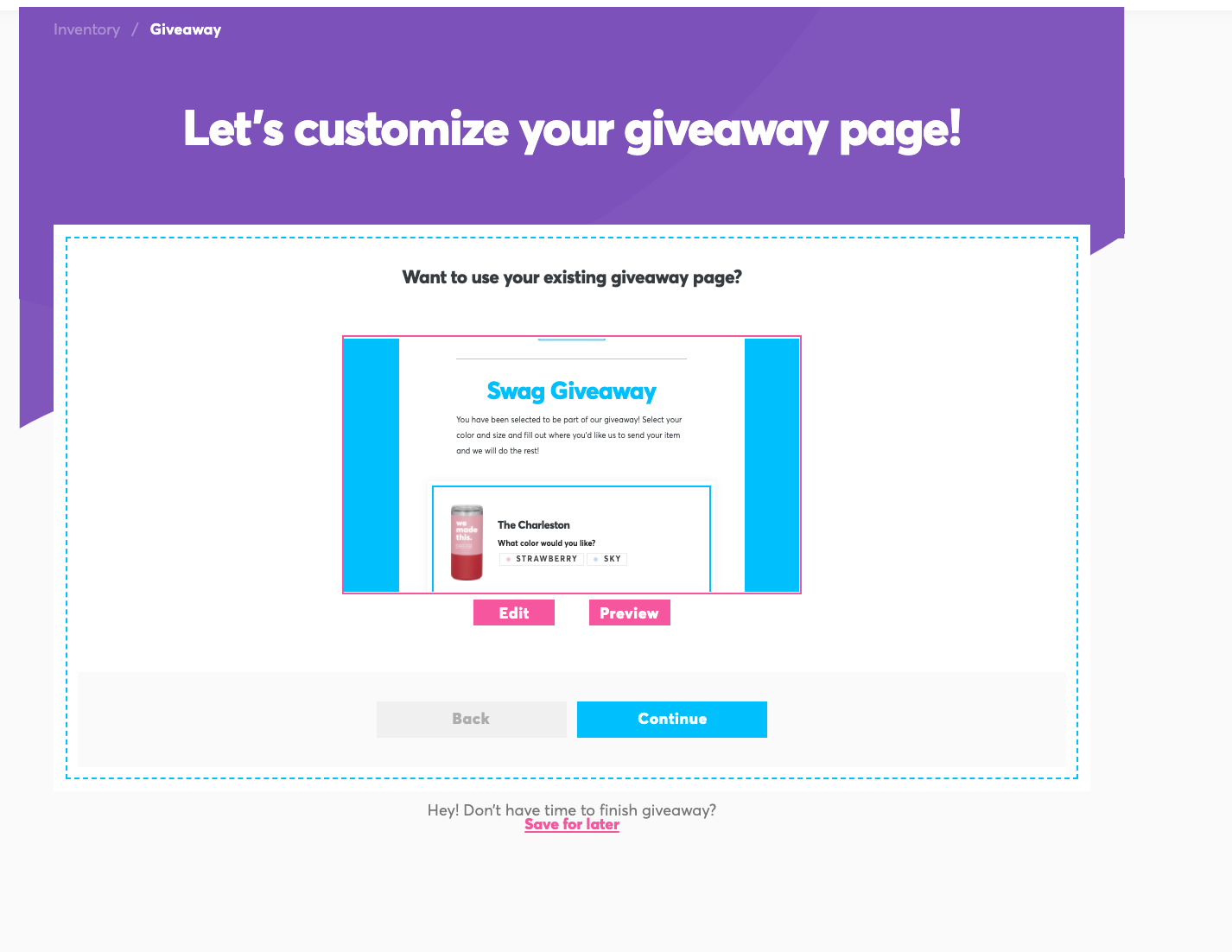Click the giveaway description paragraph in preview
Screen dimensions: 1232x952
[568, 435]
